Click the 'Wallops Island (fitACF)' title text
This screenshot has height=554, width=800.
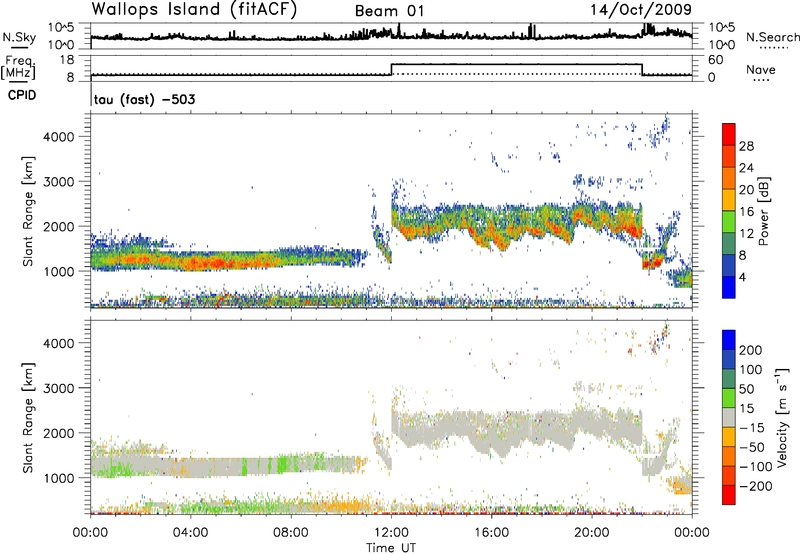[194, 10]
